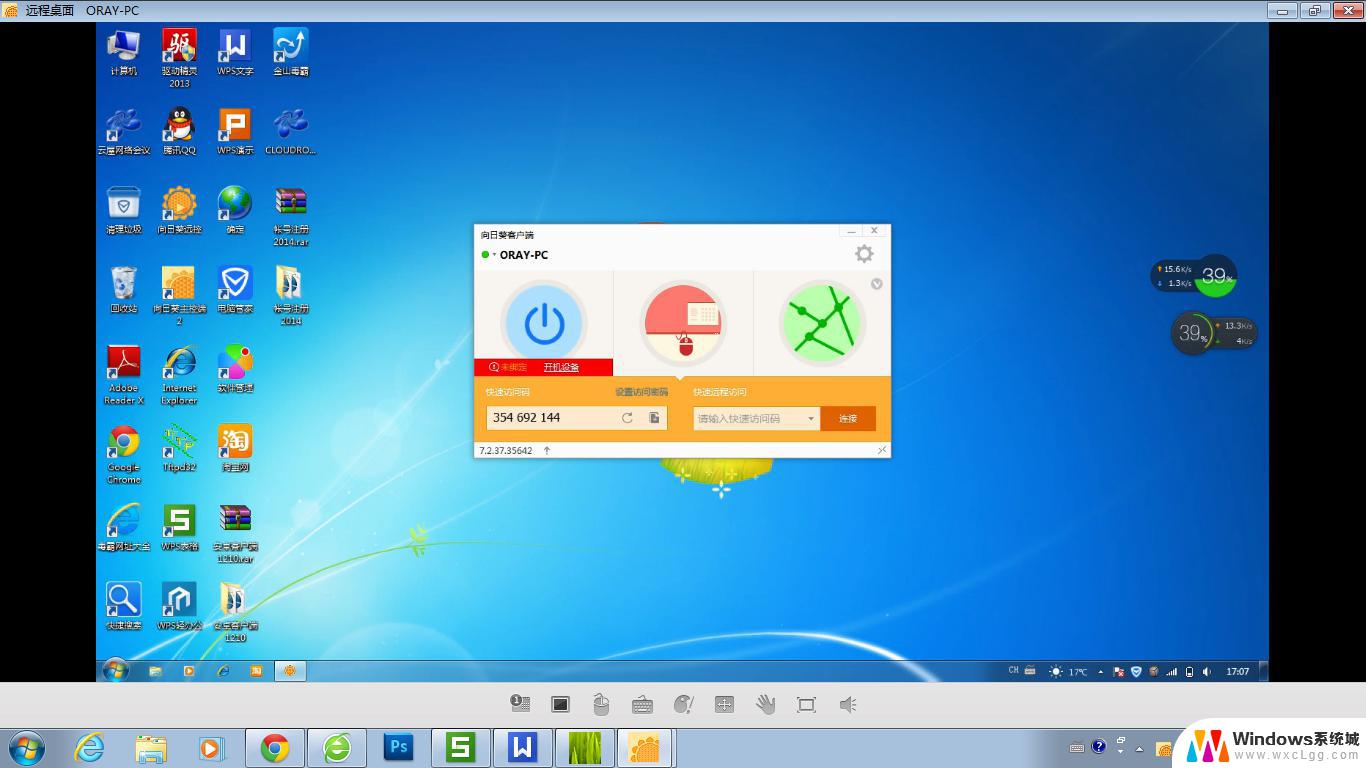1366x768 pixels.
Task: Click version number 7.2.37.35642
Action: [506, 451]
